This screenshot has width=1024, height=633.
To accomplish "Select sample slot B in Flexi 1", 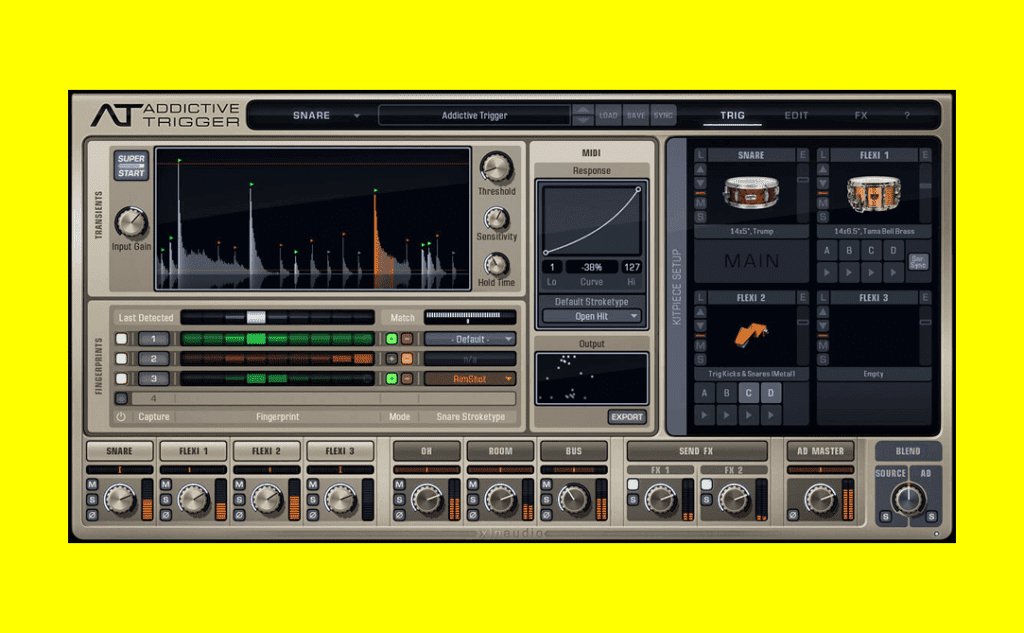I will (849, 250).
